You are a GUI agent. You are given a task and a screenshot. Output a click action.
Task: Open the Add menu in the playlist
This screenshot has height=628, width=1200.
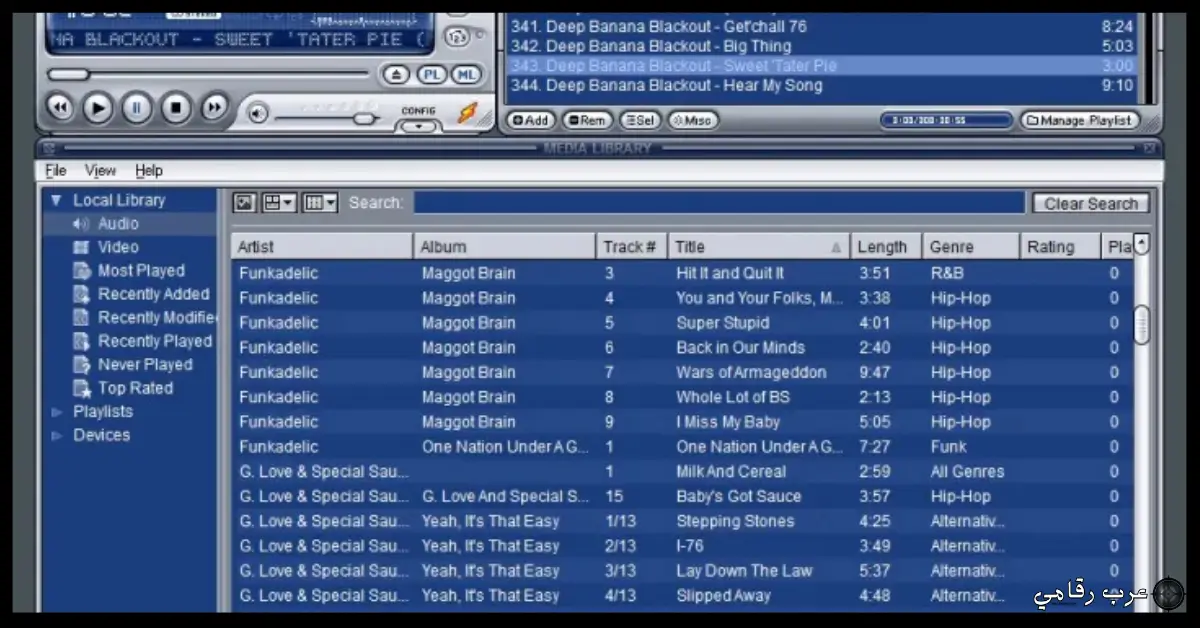pos(530,120)
